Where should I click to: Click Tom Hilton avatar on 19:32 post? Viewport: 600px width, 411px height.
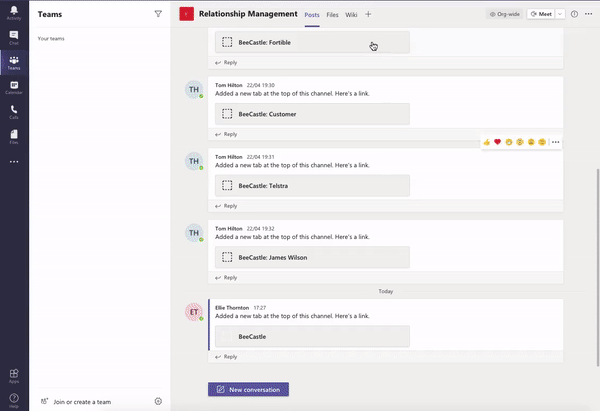(194, 233)
